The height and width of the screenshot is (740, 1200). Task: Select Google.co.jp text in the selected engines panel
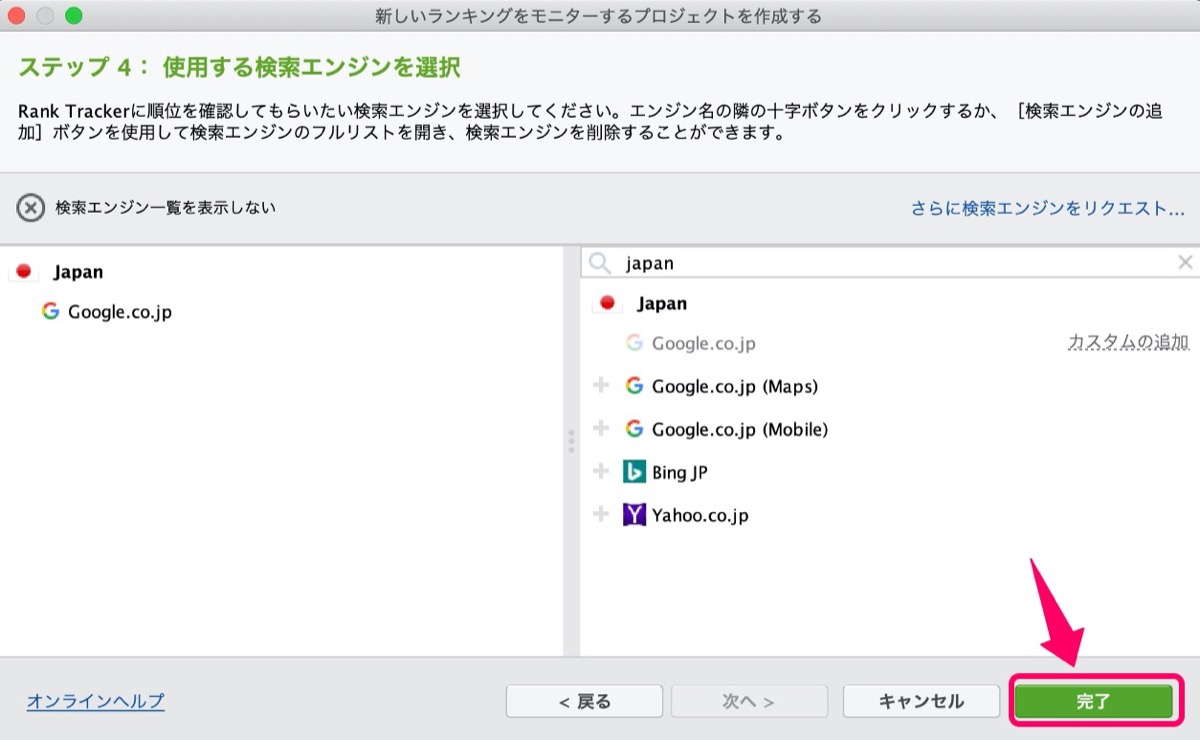point(120,312)
